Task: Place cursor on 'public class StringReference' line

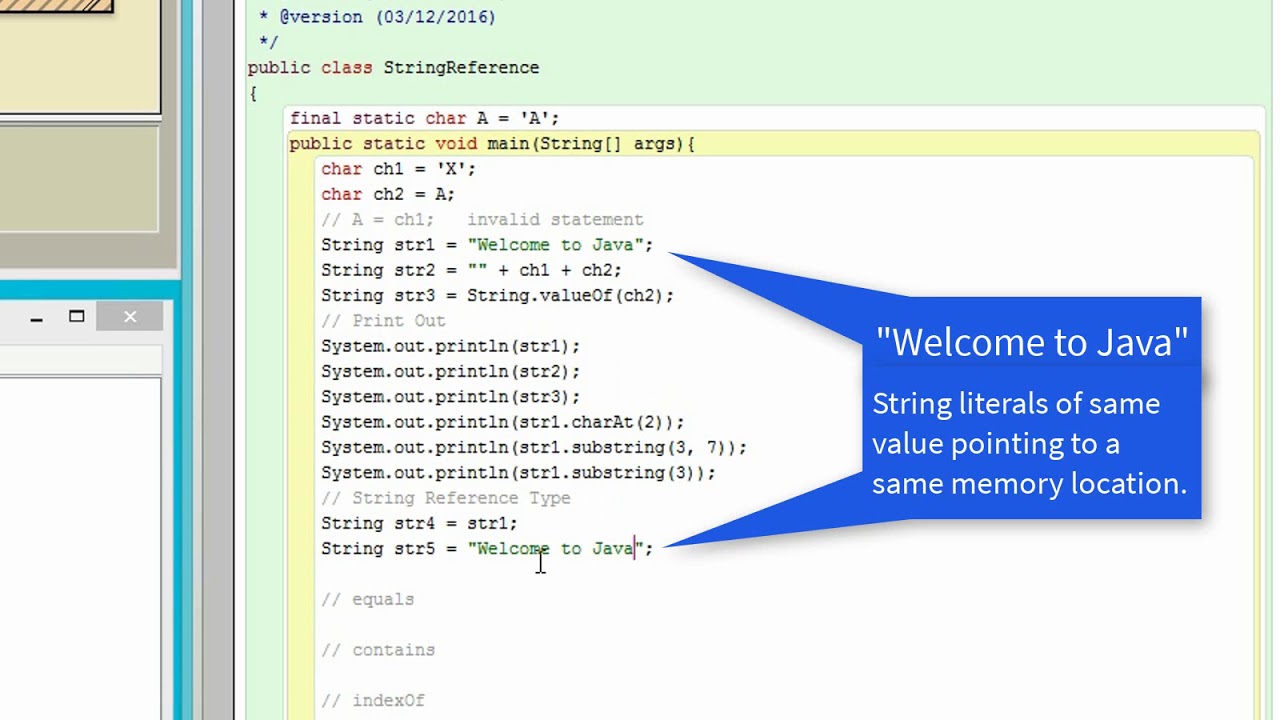Action: pos(394,68)
